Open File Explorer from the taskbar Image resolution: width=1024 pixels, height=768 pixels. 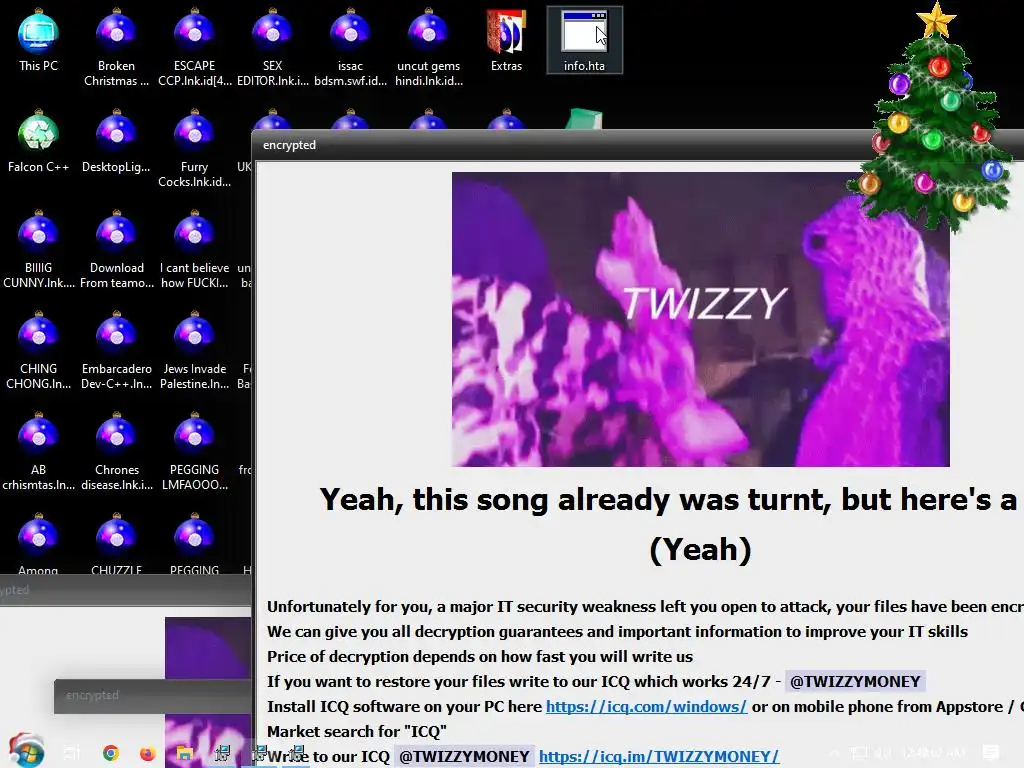[184, 754]
